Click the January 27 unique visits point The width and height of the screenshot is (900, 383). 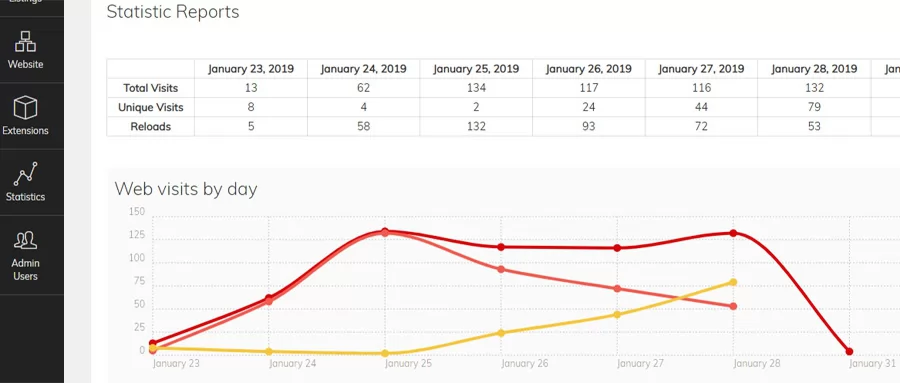(x=617, y=315)
